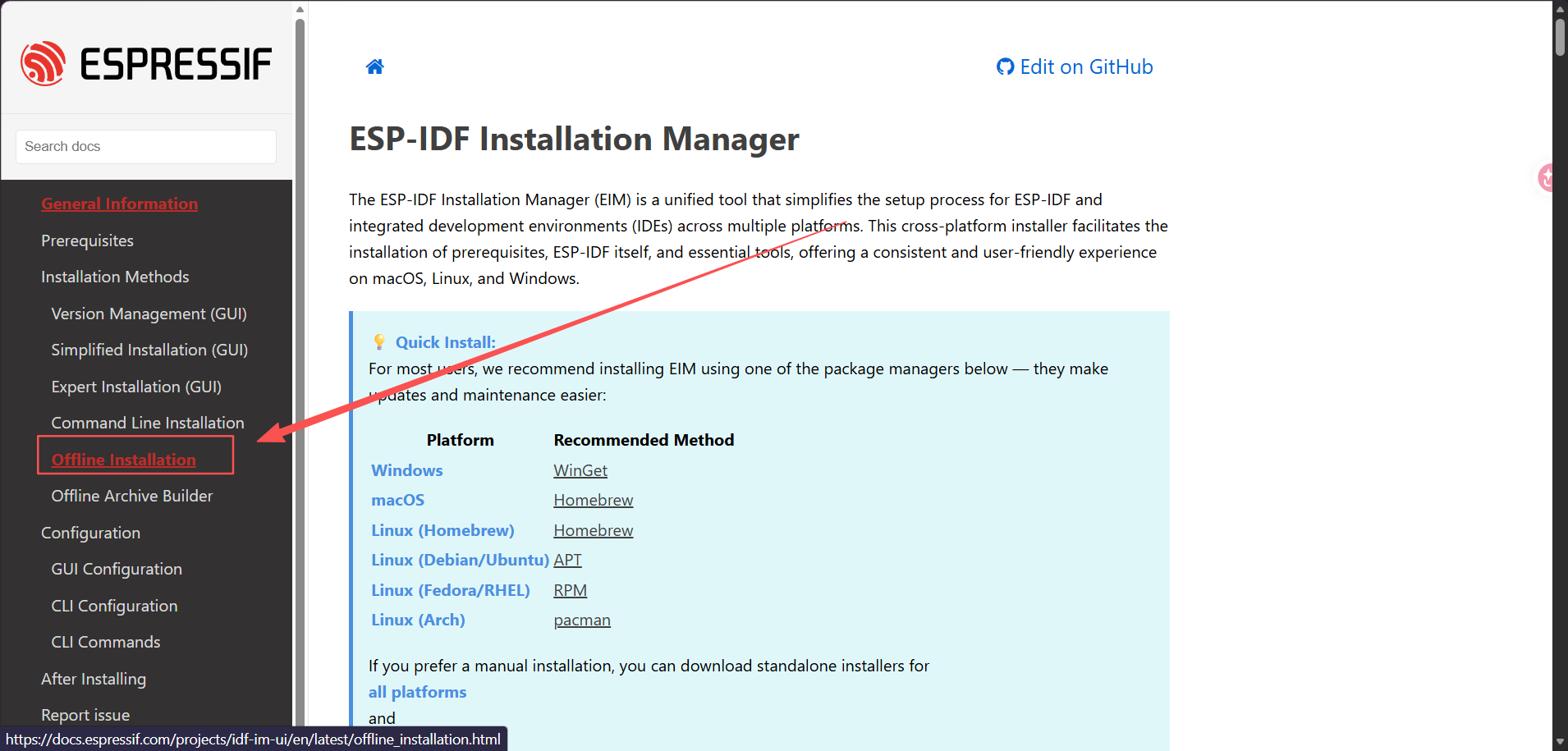
Task: Click the main page scrollbar thumb
Action: point(1560,37)
